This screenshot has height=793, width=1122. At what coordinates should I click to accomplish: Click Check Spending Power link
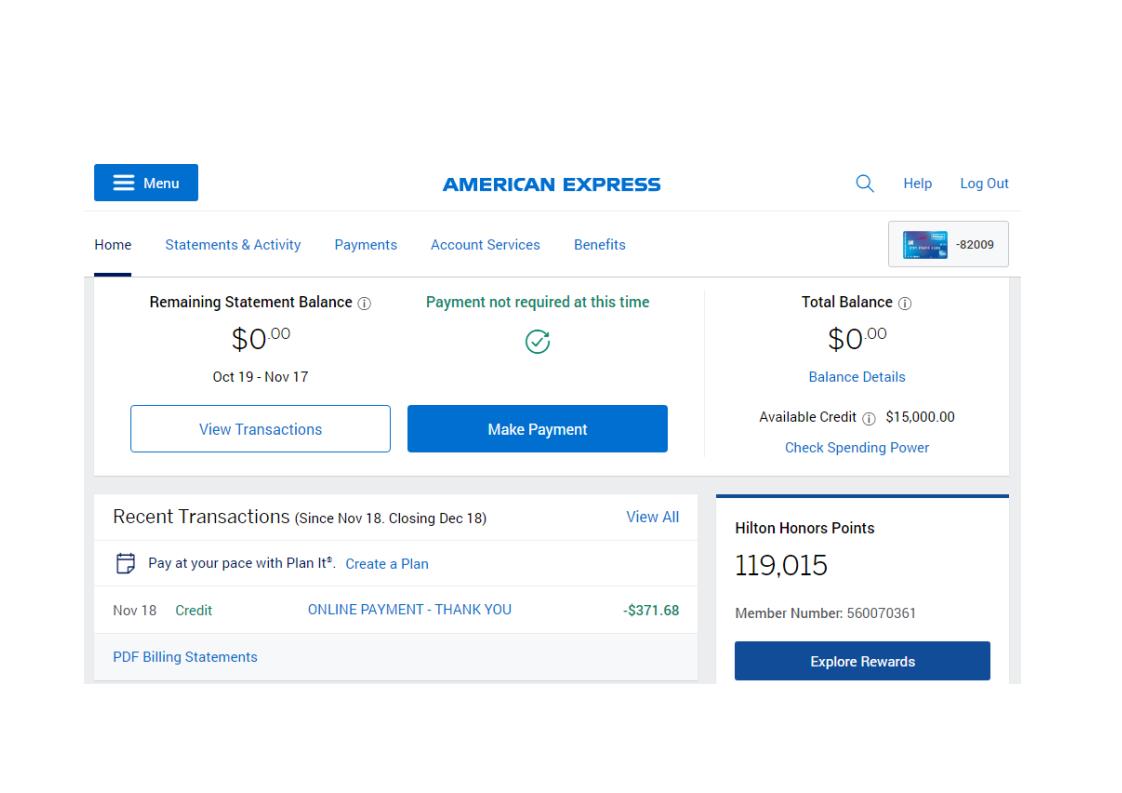point(857,448)
